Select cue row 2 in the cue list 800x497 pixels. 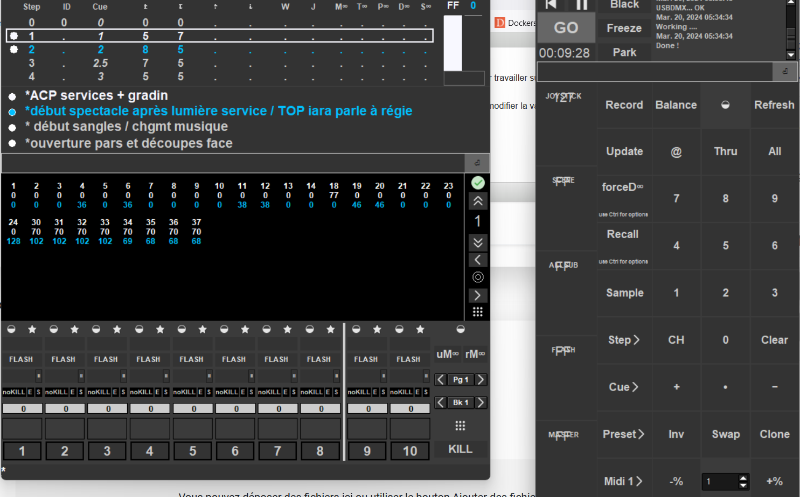tap(100, 49)
